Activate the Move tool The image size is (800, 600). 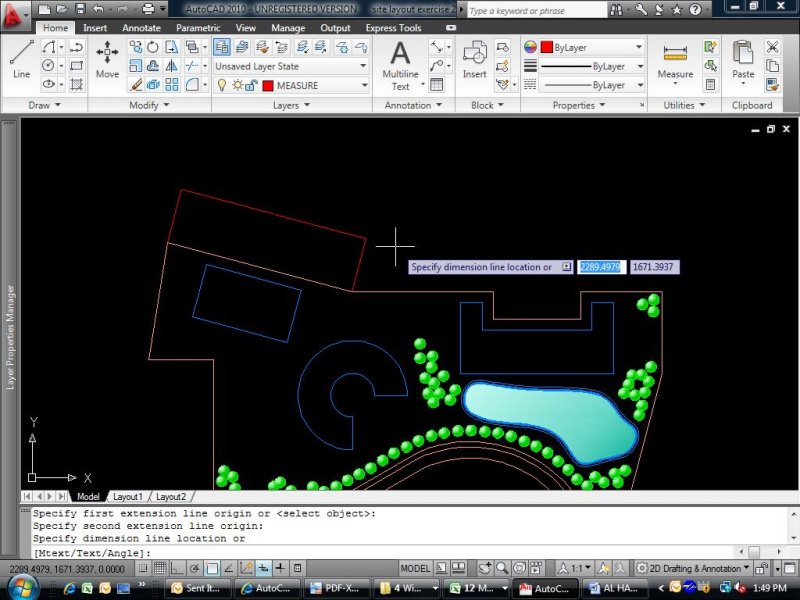(107, 58)
